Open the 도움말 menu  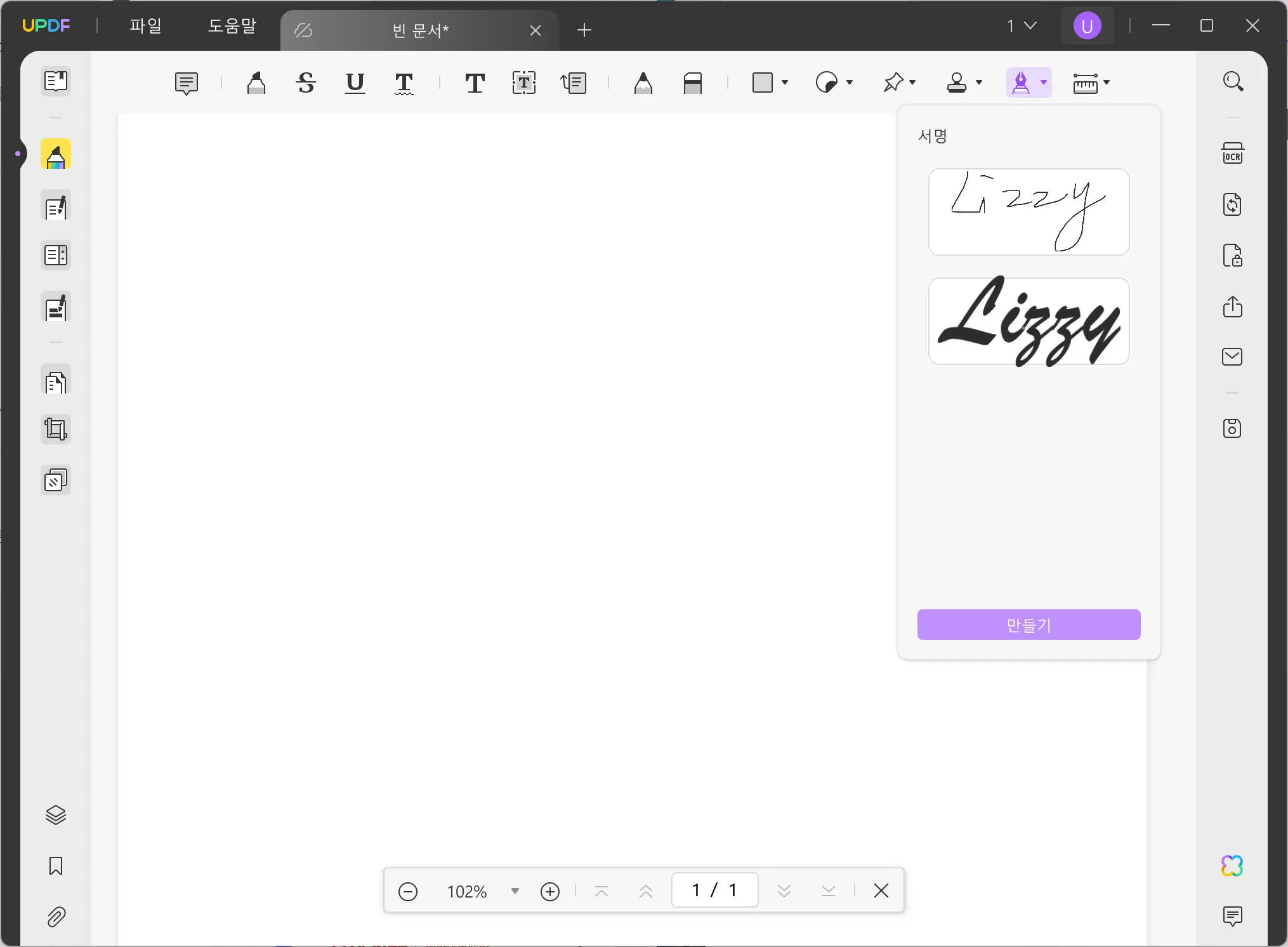[x=232, y=26]
